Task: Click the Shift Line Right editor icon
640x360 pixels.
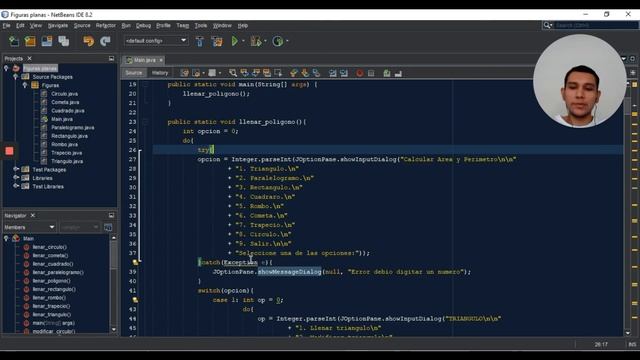Action: tap(344, 73)
